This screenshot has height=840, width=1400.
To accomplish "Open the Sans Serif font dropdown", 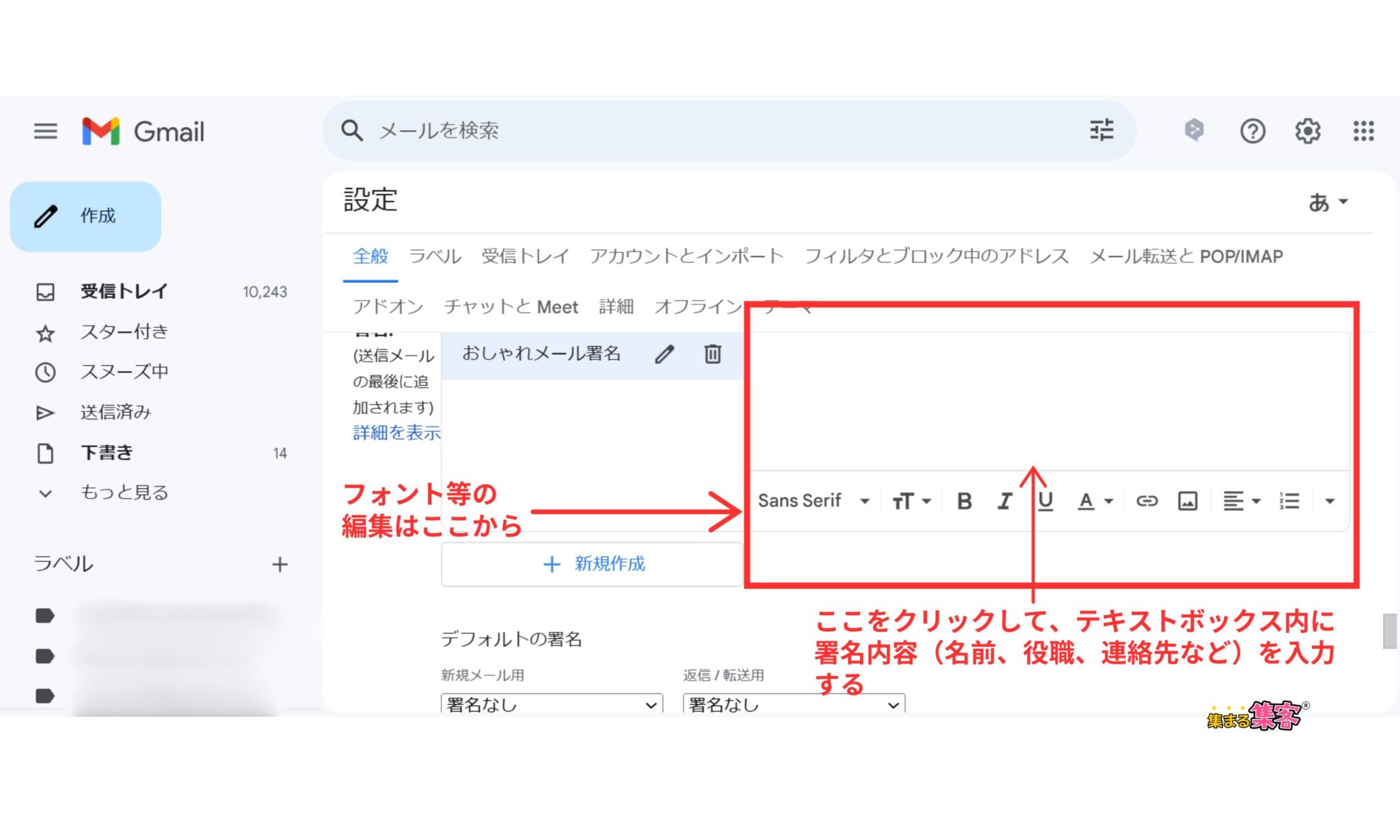I will coord(813,501).
